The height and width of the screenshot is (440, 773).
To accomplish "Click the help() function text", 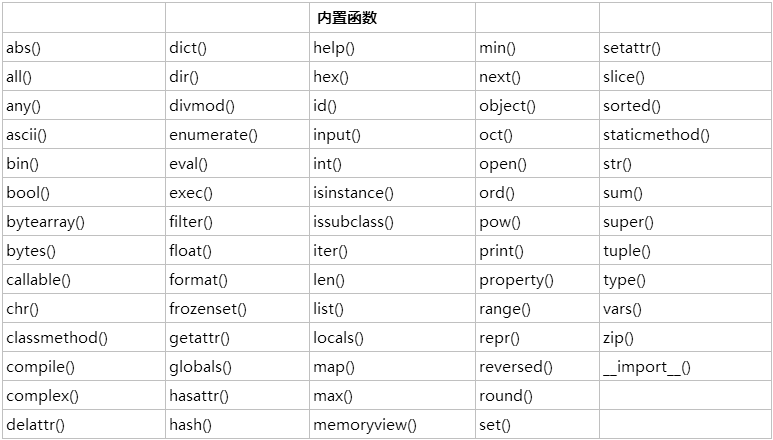I will pos(334,48).
